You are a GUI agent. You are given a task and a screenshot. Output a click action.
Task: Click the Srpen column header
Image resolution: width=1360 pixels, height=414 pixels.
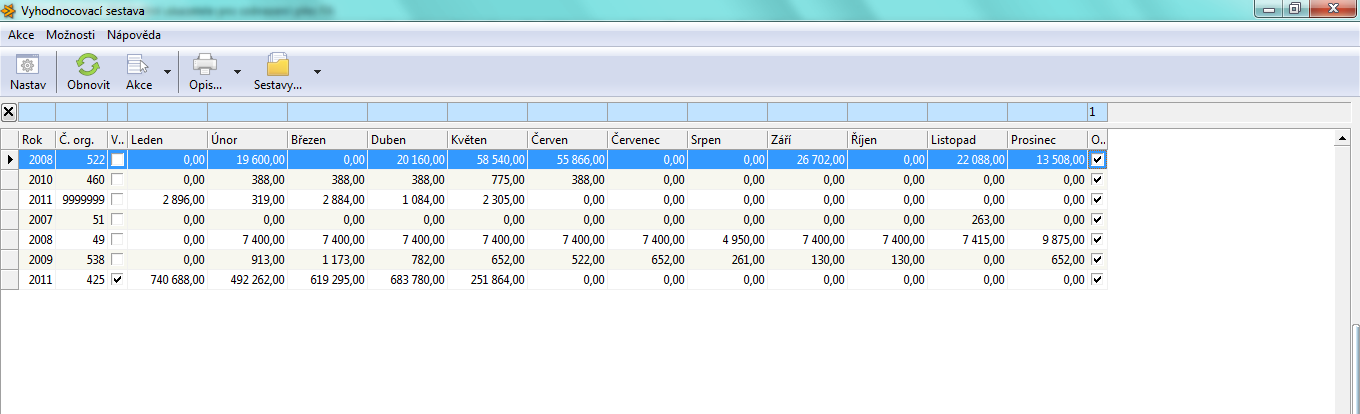coord(727,140)
